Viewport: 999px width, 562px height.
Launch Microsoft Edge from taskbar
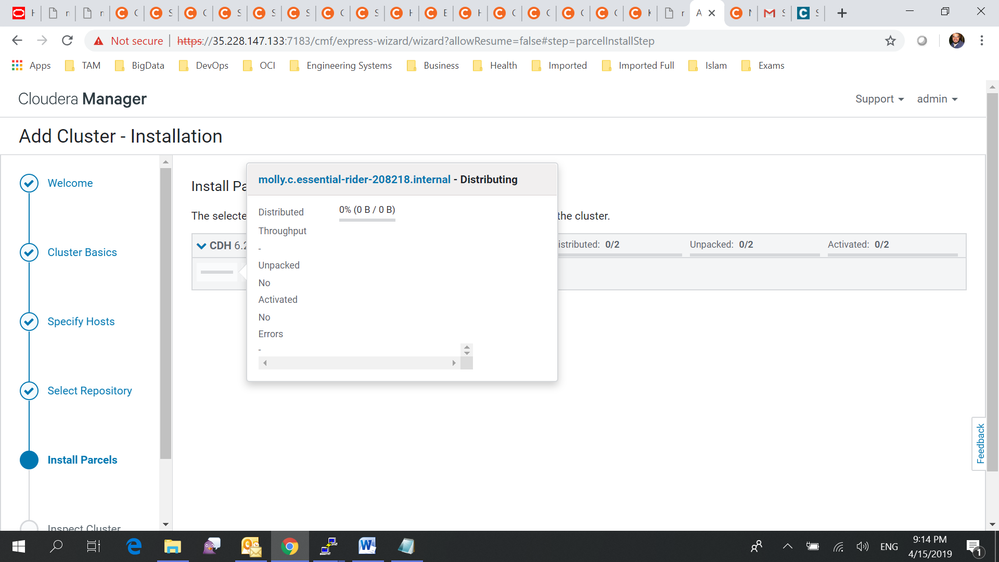point(134,546)
